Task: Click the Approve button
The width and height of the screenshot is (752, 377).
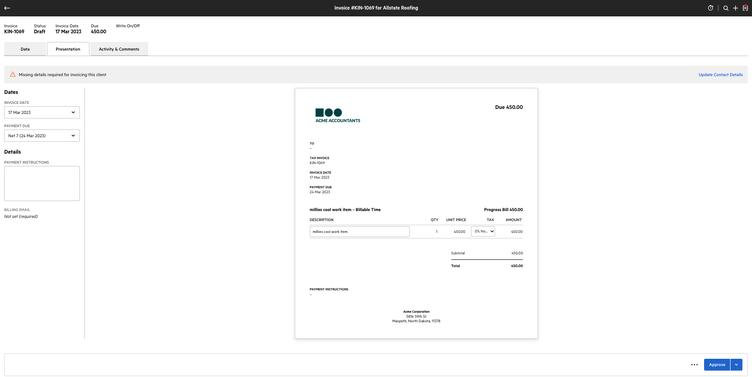Action: (717, 365)
